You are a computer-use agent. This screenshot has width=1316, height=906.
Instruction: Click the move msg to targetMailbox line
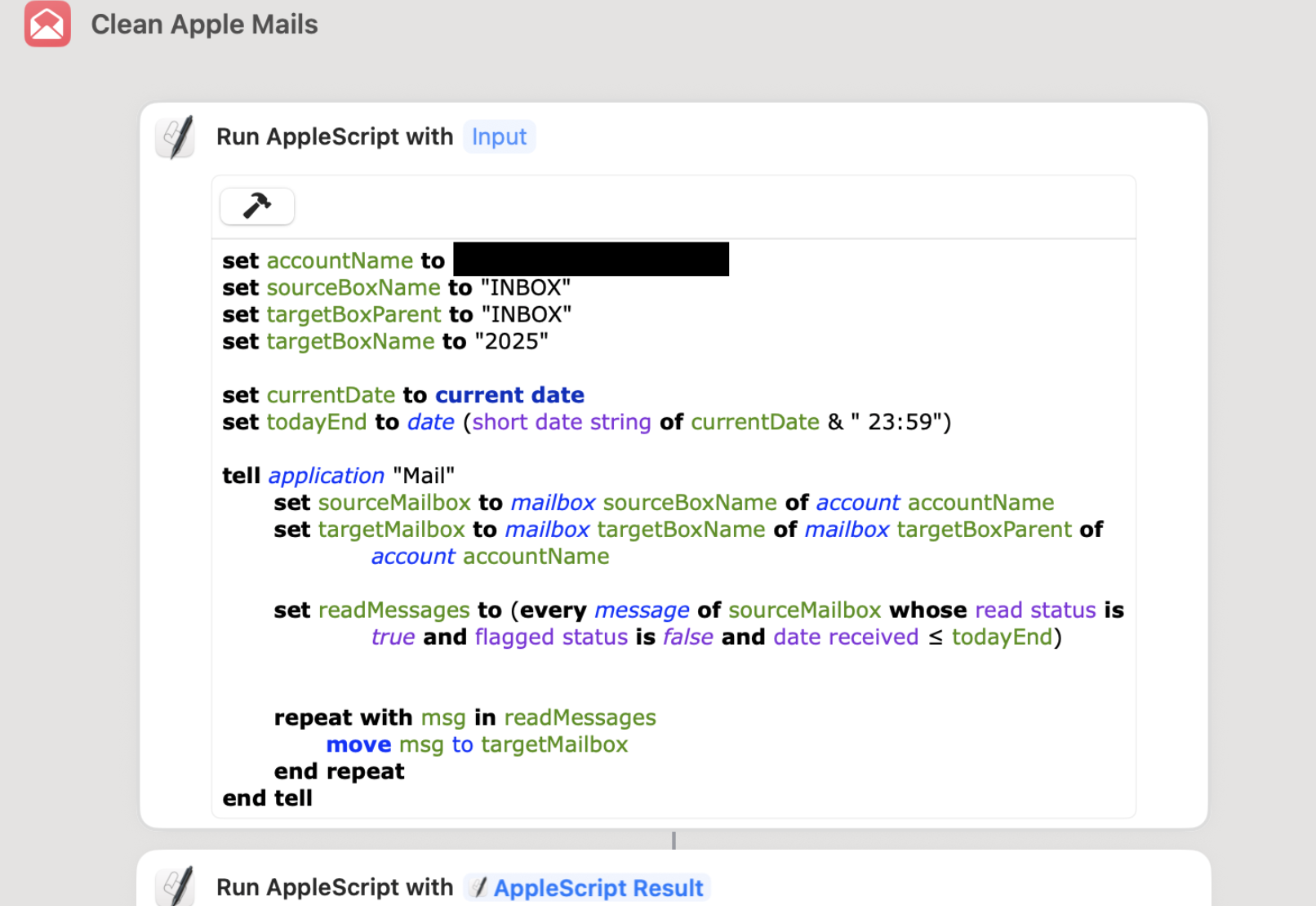point(477,744)
